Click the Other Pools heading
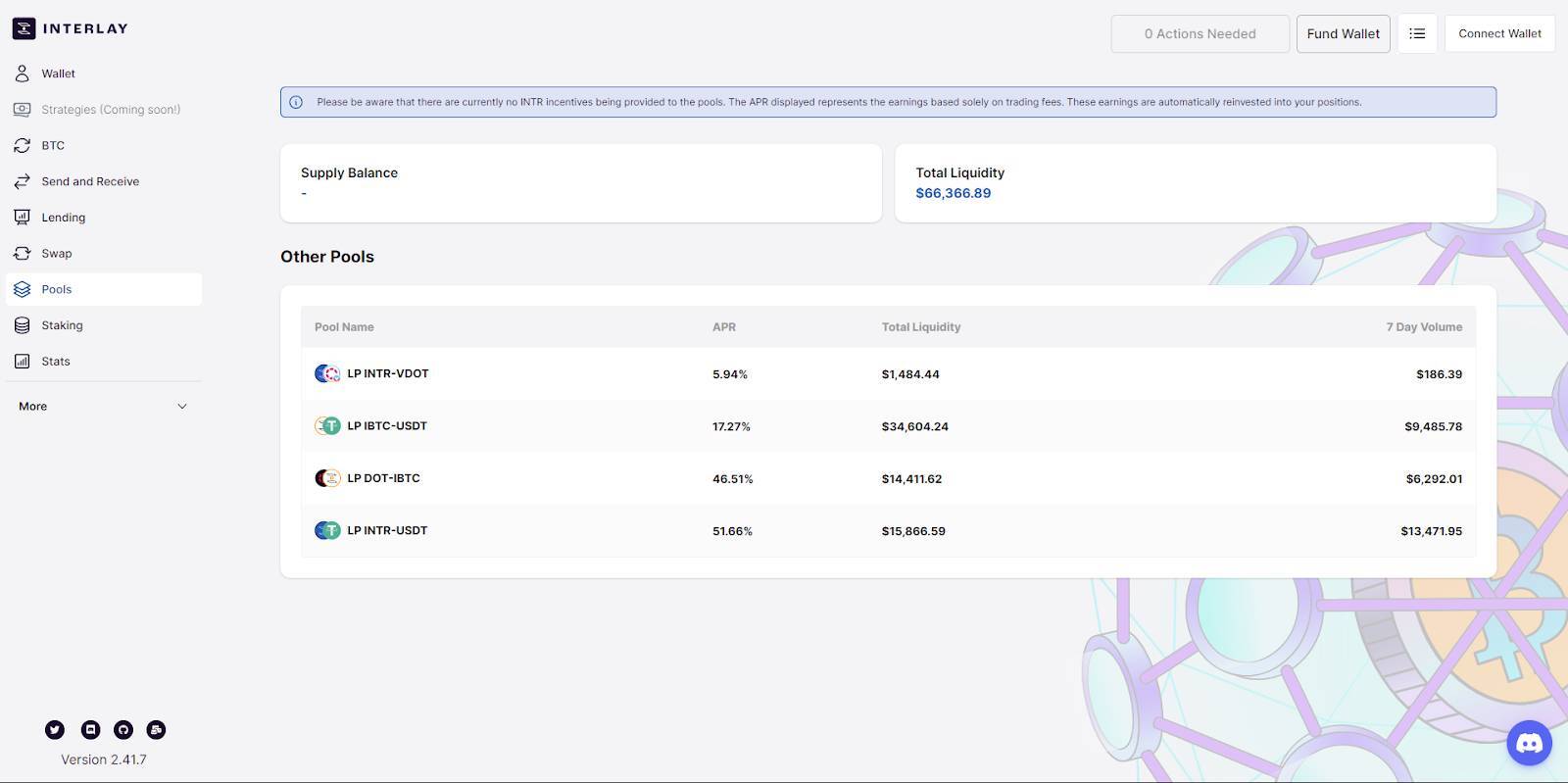 point(327,257)
